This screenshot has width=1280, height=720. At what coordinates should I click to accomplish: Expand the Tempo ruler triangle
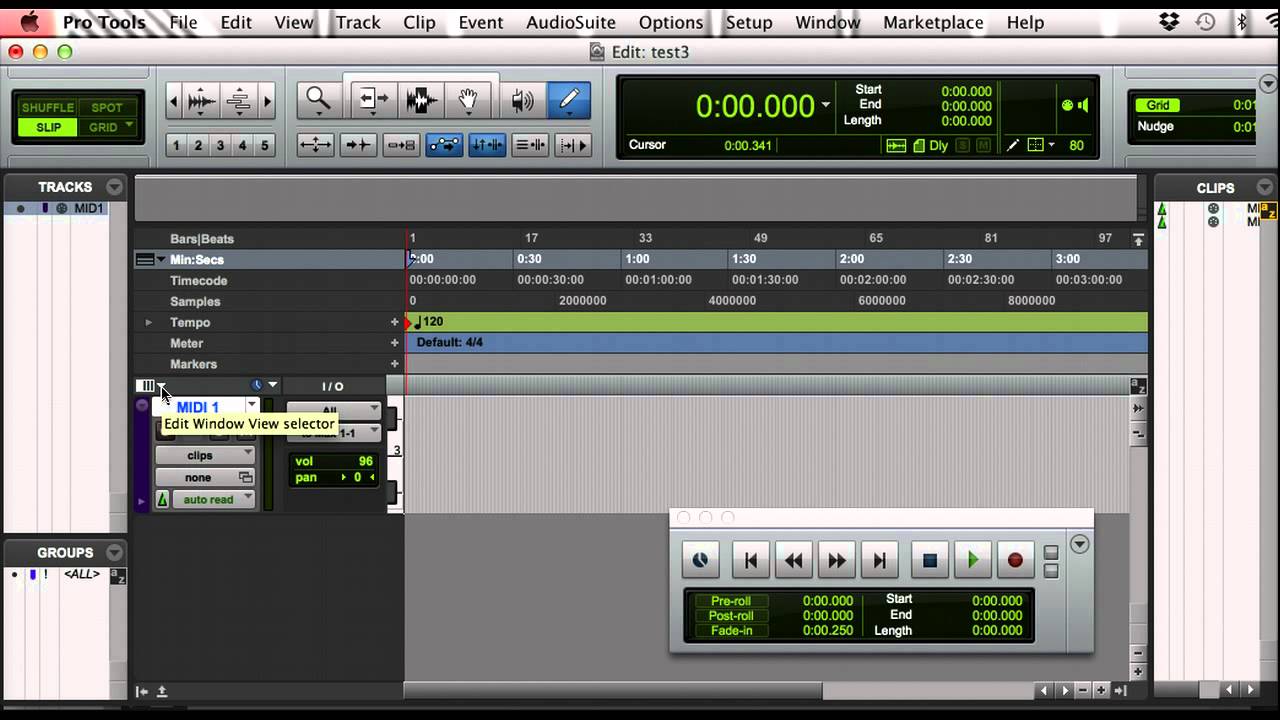click(149, 322)
